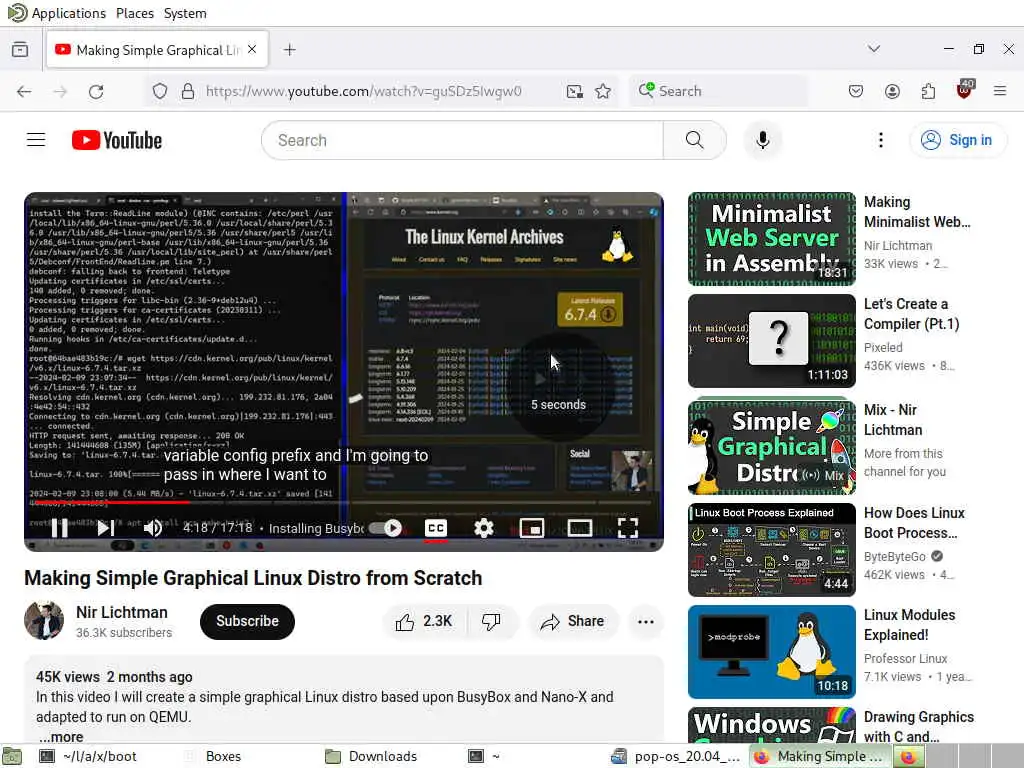
Task: Subscribe to Nir Lichtman
Action: tap(248, 622)
